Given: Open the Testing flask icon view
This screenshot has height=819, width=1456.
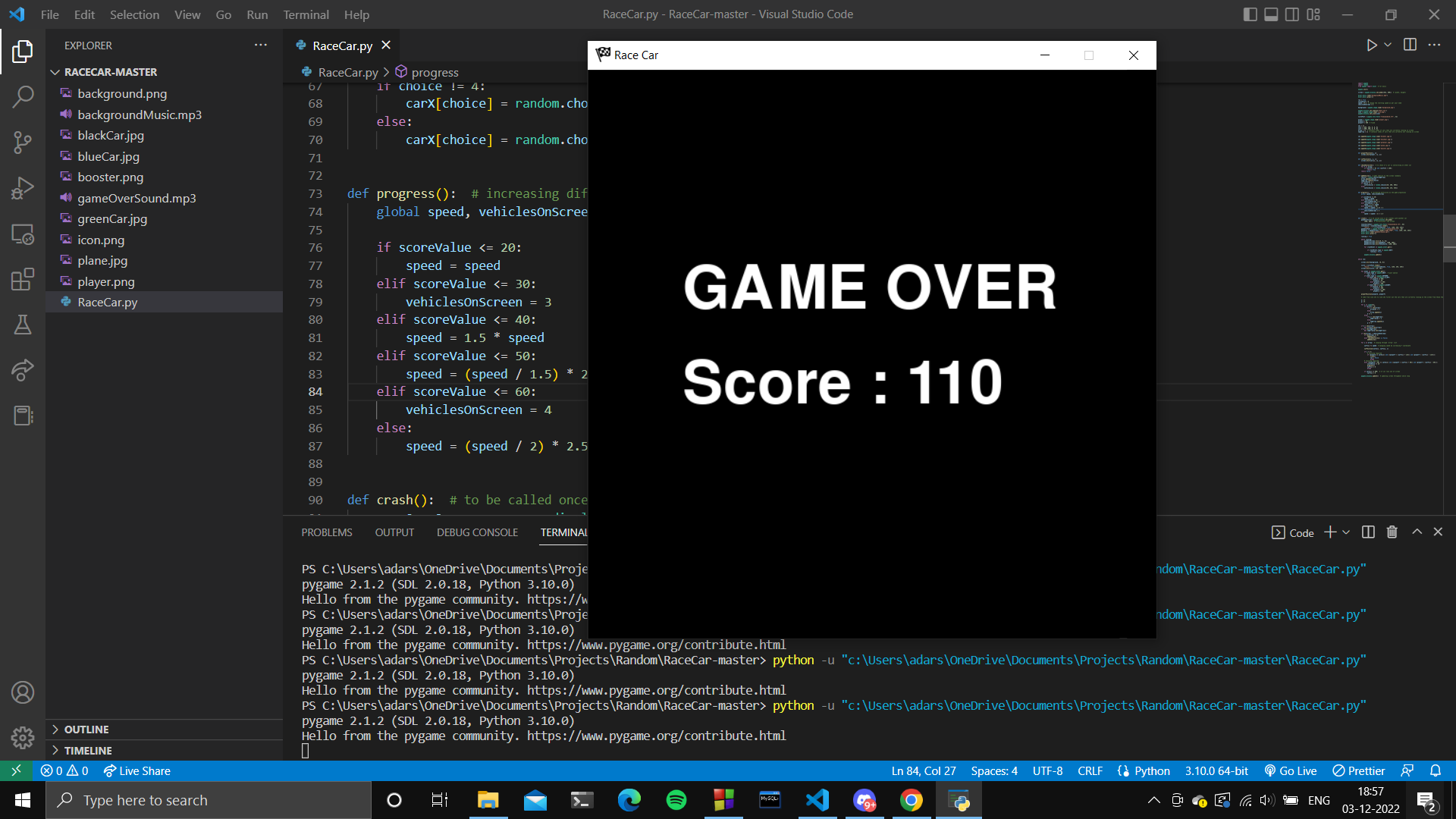Looking at the screenshot, I should point(23,325).
